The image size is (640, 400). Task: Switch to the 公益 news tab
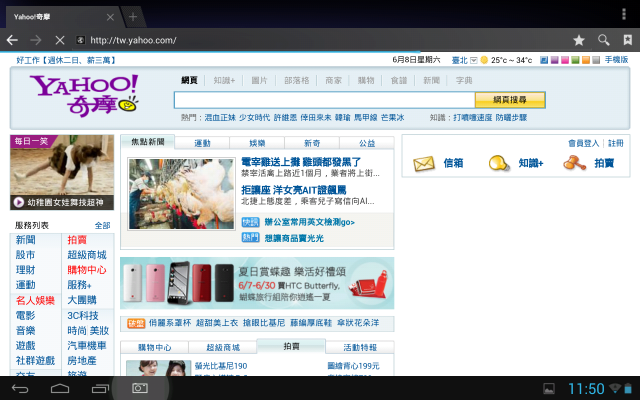[367, 143]
